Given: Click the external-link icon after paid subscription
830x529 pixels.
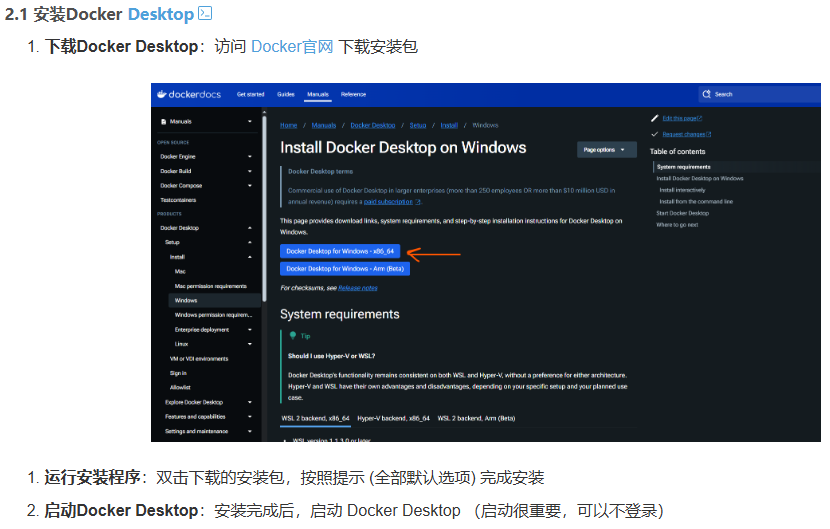Looking at the screenshot, I should point(418,202).
